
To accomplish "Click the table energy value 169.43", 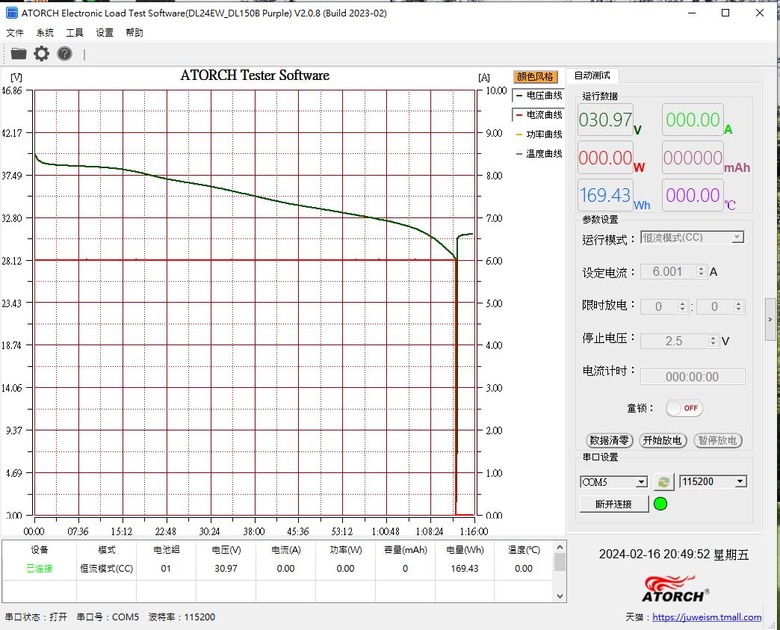I will click(x=465, y=568).
